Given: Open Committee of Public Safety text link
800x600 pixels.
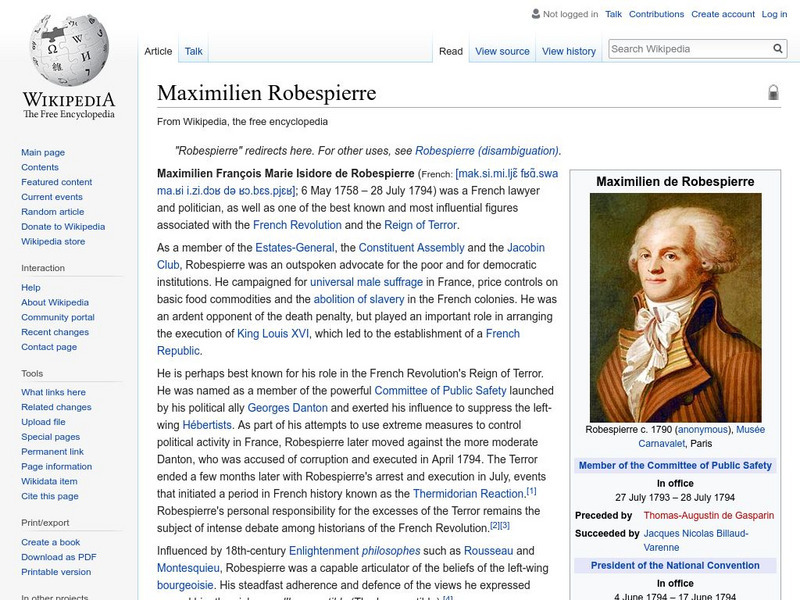Looking at the screenshot, I should coord(440,390).
